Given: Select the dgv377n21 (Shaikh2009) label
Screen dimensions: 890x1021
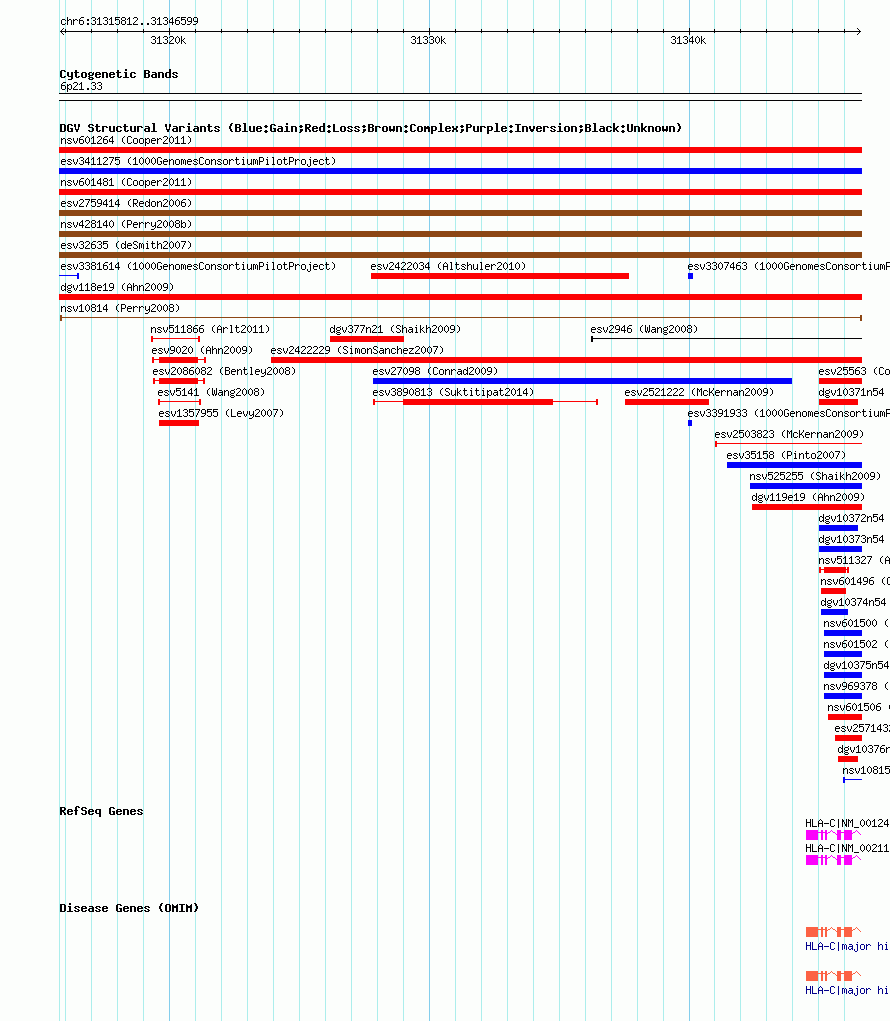Looking at the screenshot, I should (395, 329).
